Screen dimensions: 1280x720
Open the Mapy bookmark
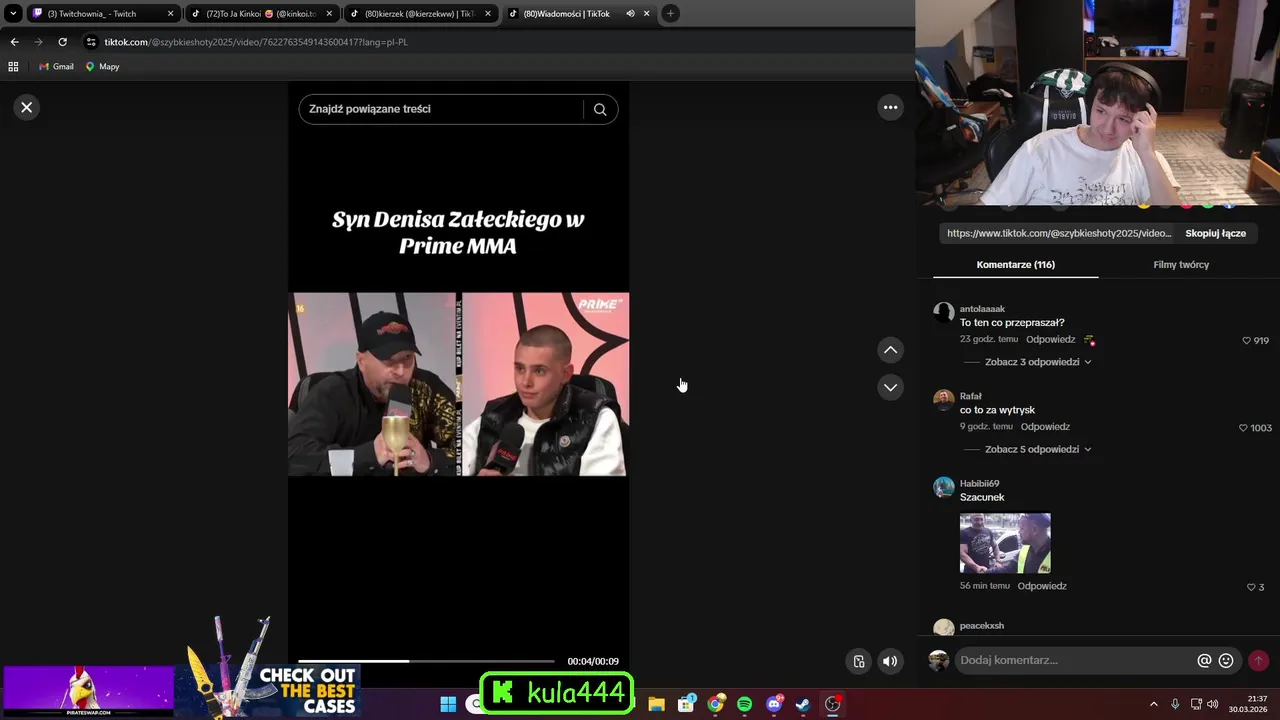pyautogui.click(x=102, y=67)
